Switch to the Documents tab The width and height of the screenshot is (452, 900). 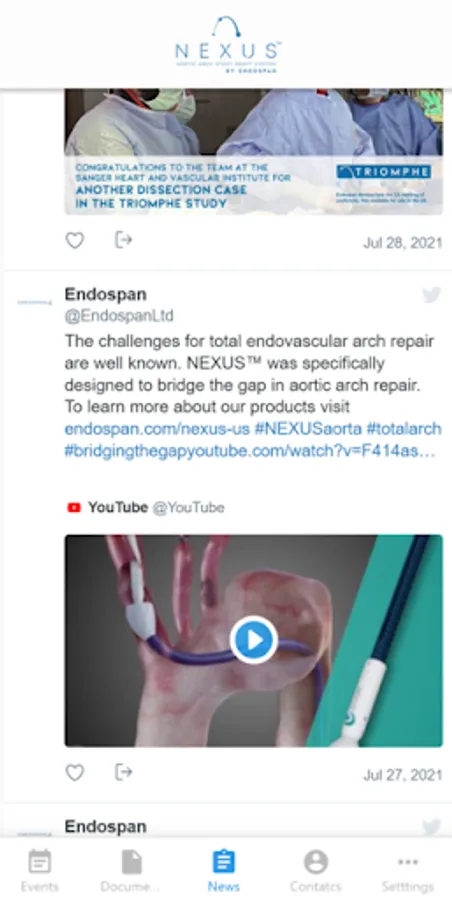(131, 871)
